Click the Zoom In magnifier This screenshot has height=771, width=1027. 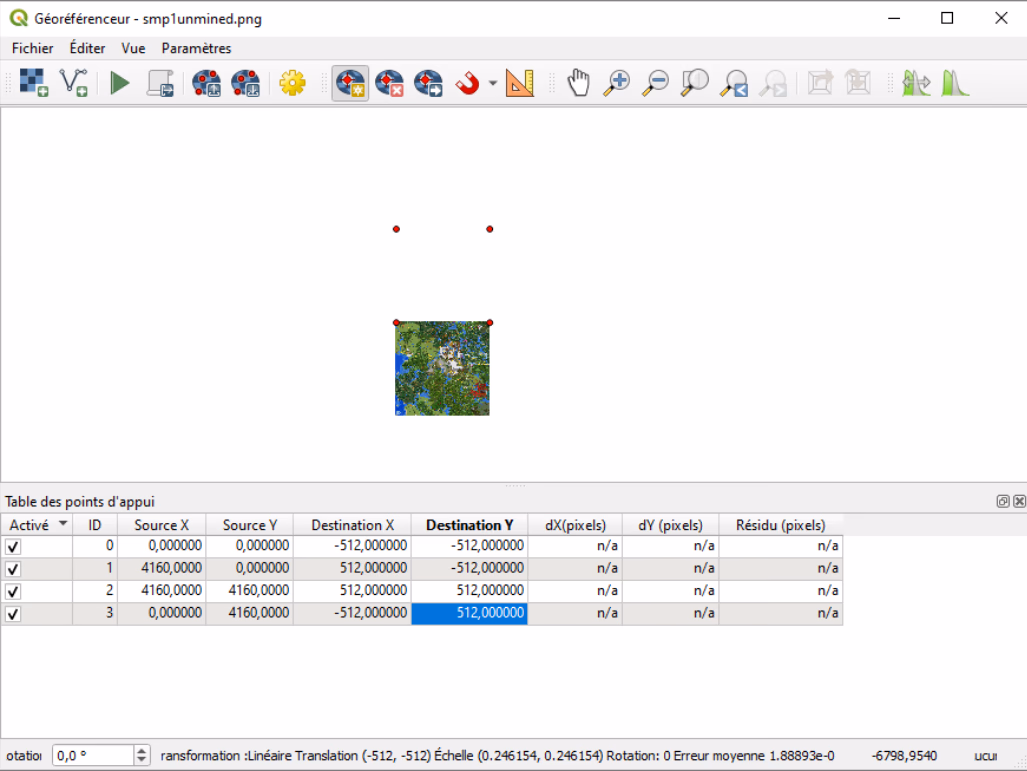click(617, 83)
